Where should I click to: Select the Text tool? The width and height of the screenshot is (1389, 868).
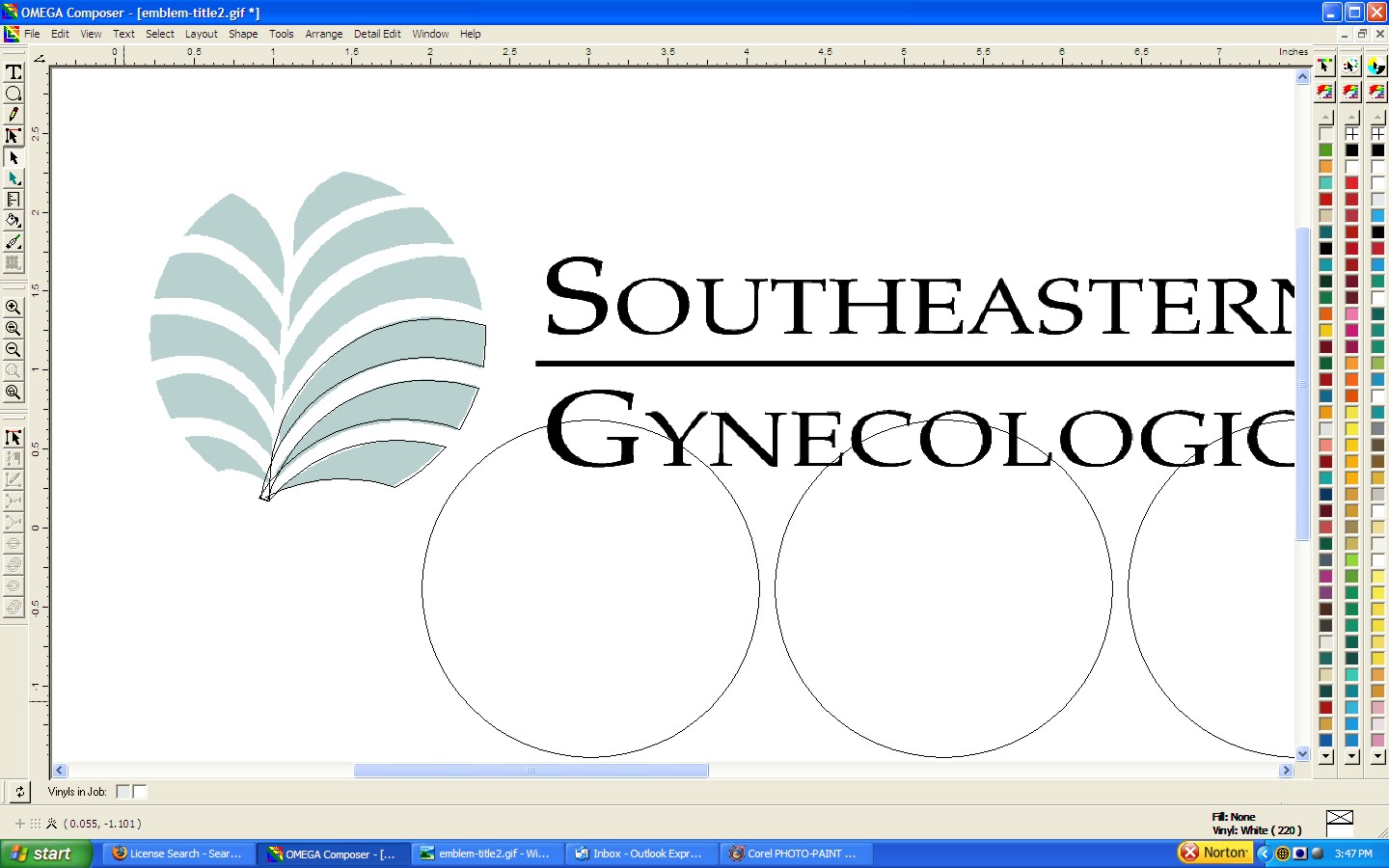(14, 72)
